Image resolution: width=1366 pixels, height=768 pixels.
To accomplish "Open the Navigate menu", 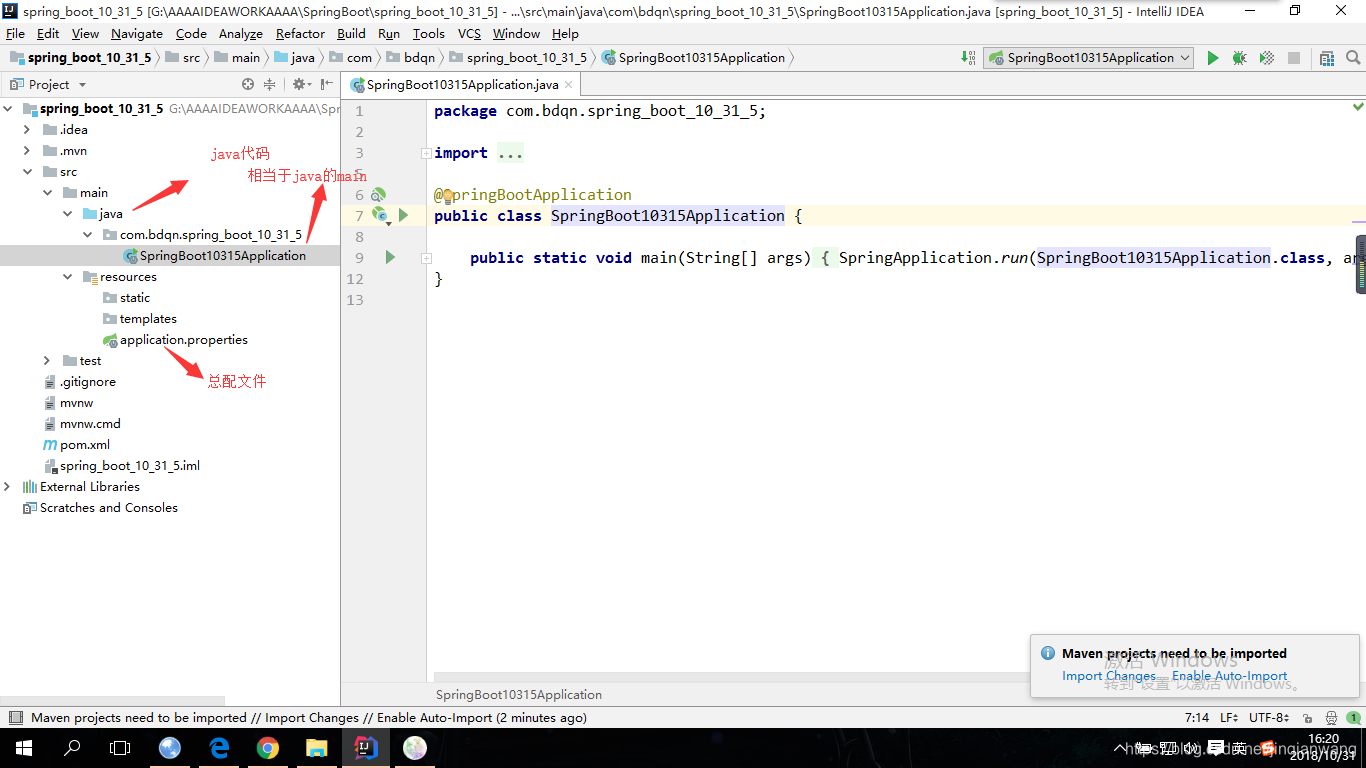I will (136, 33).
